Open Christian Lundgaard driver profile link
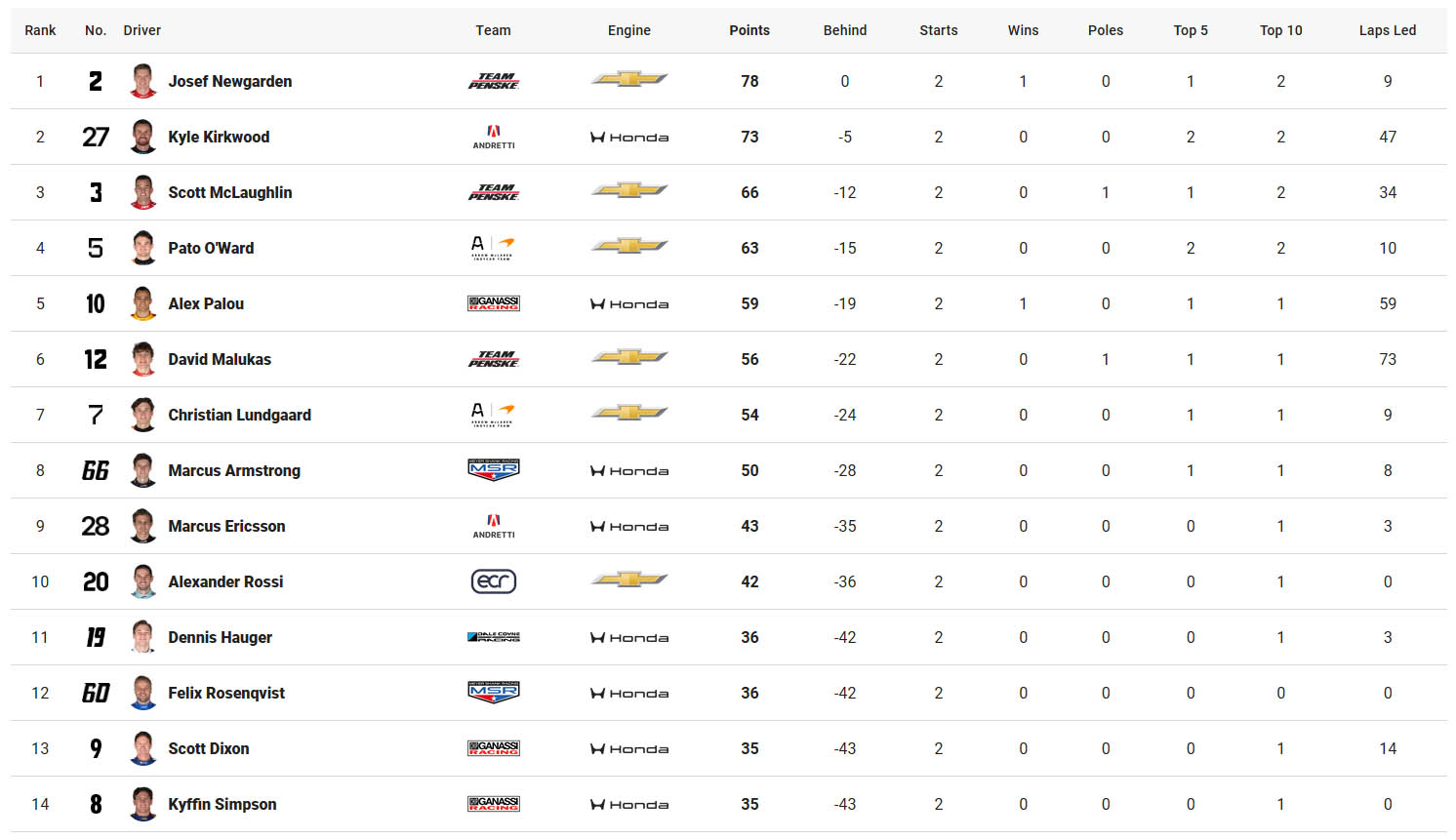This screenshot has width=1456, height=840. 239,415
